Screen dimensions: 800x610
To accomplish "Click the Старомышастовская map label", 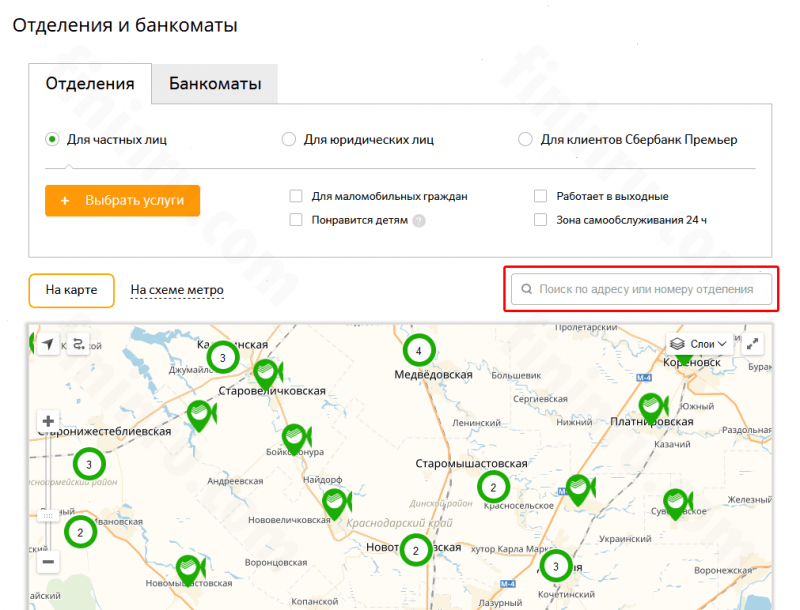I will [471, 464].
